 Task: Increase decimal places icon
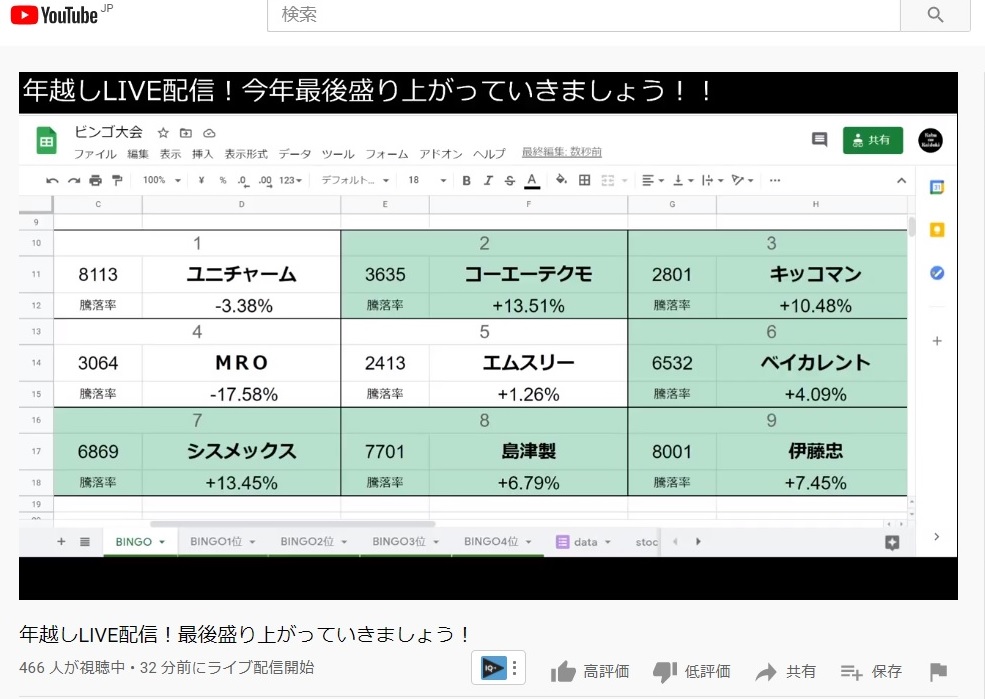click(x=265, y=181)
